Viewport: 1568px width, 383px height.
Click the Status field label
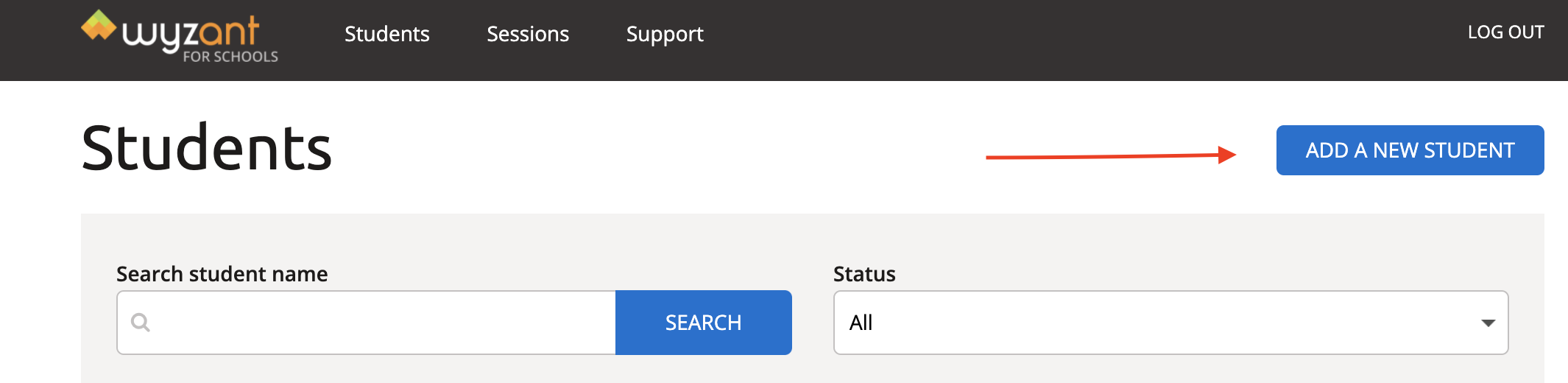864,274
